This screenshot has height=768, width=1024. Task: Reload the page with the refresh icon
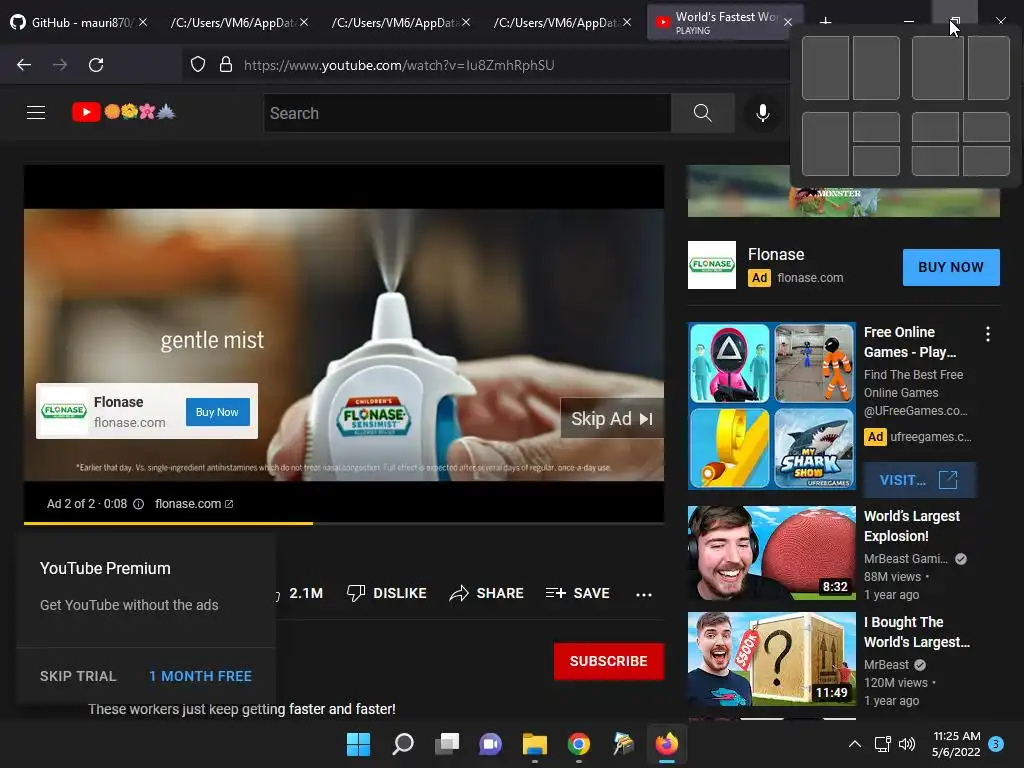coord(96,65)
